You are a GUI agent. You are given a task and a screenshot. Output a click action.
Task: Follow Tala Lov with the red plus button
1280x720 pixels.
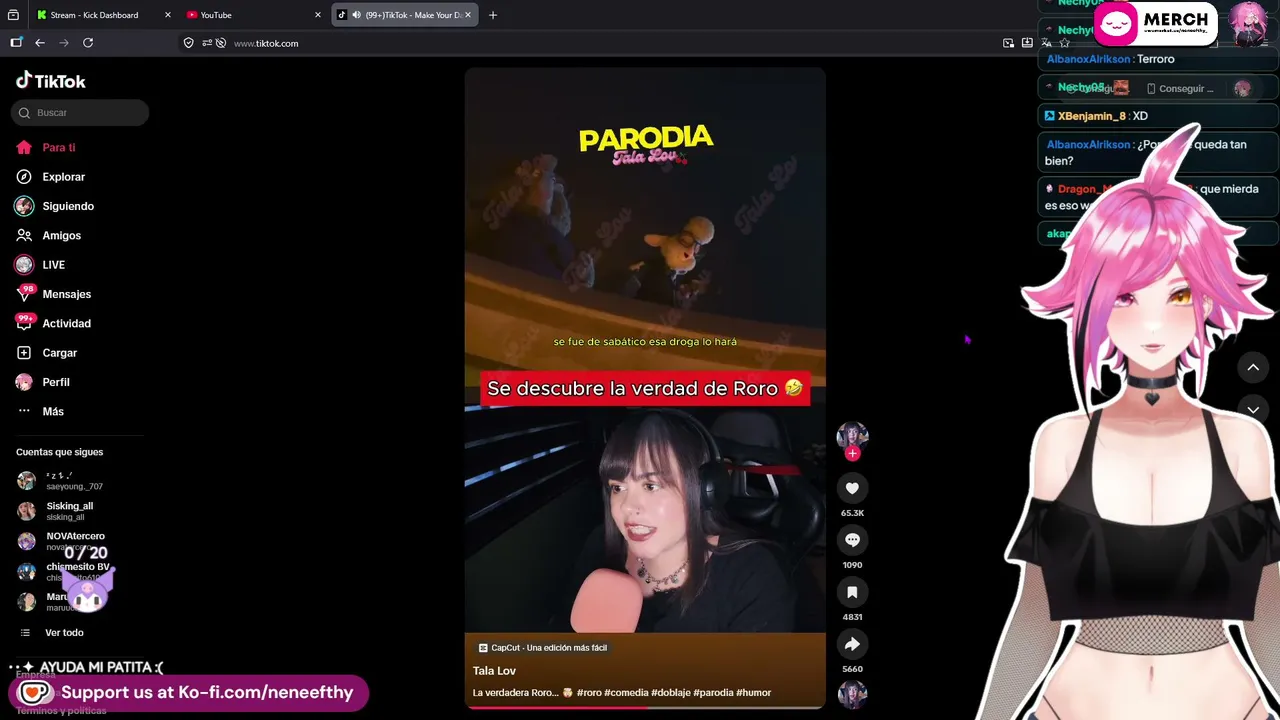852,454
